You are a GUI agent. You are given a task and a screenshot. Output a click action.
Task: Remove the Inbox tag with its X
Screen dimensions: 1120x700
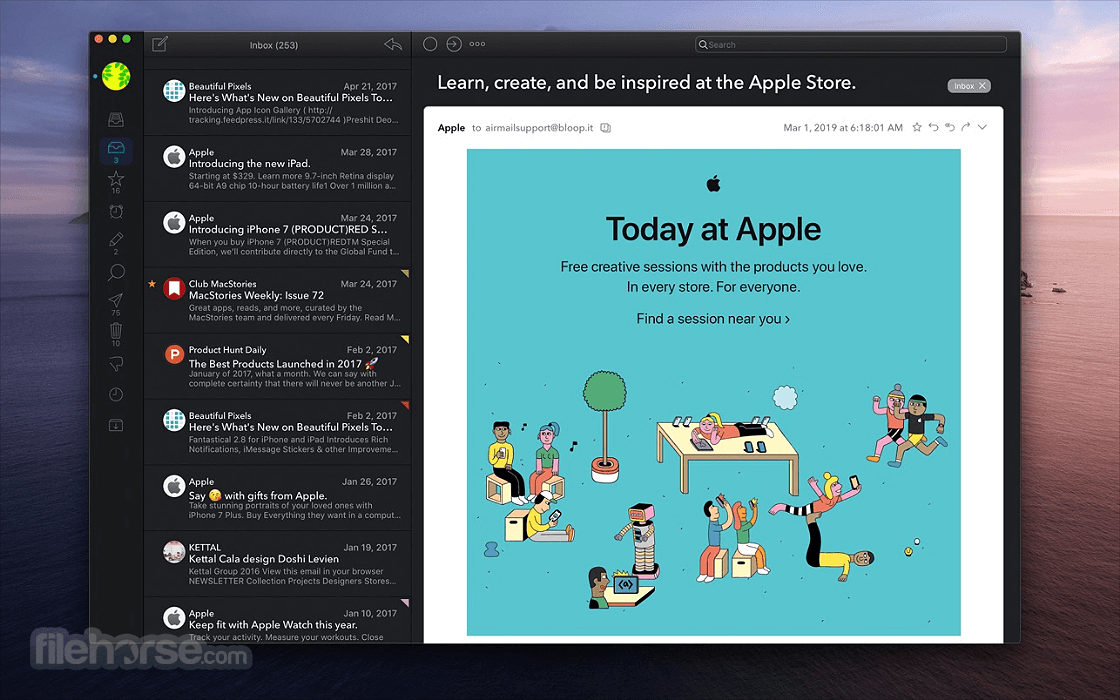pos(982,86)
